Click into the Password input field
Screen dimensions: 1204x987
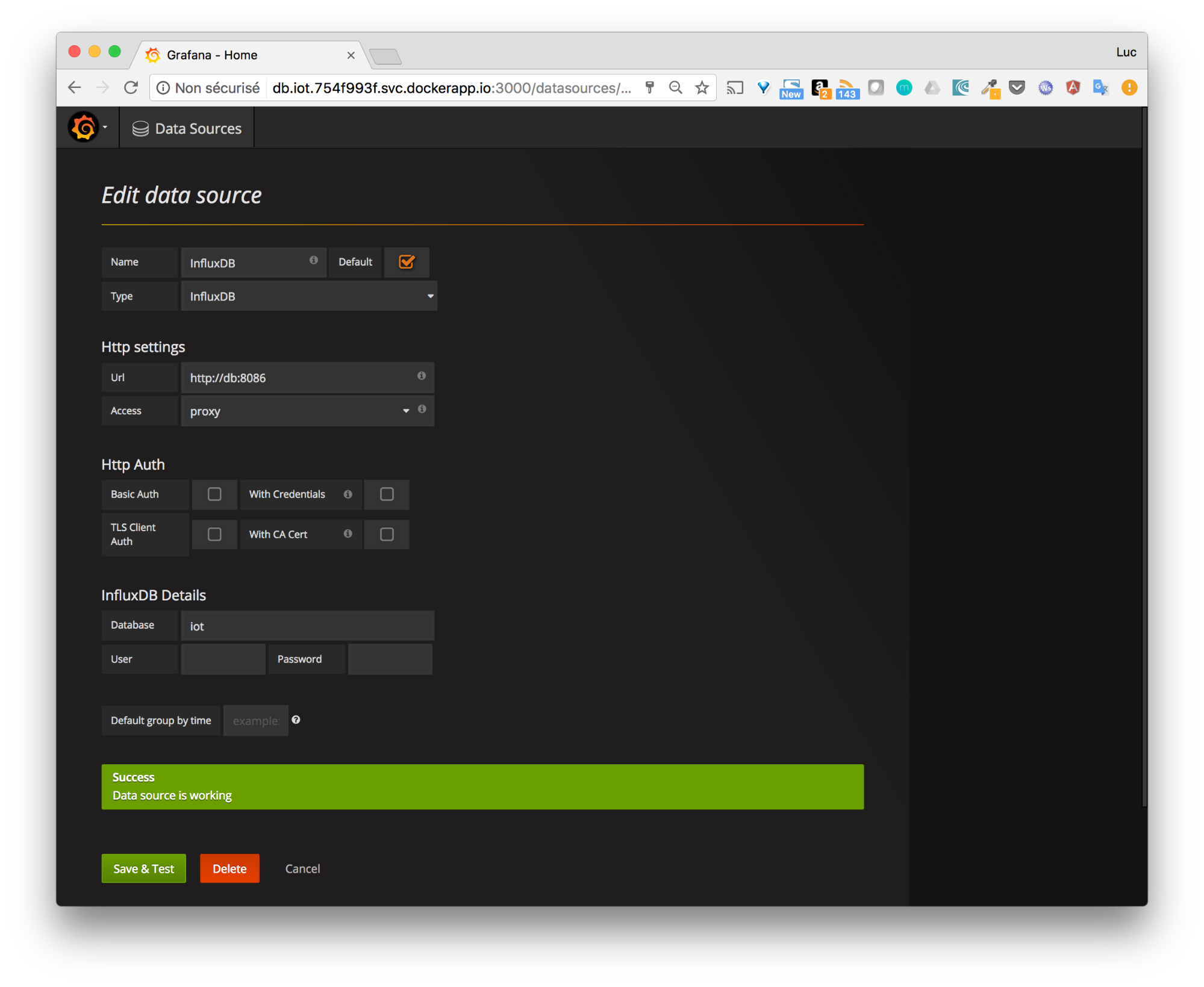[389, 659]
